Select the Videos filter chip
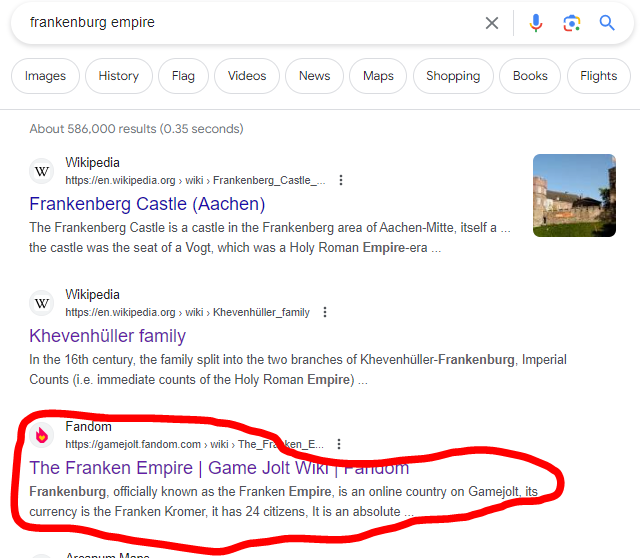Viewport: 640px width, 558px height. point(247,76)
